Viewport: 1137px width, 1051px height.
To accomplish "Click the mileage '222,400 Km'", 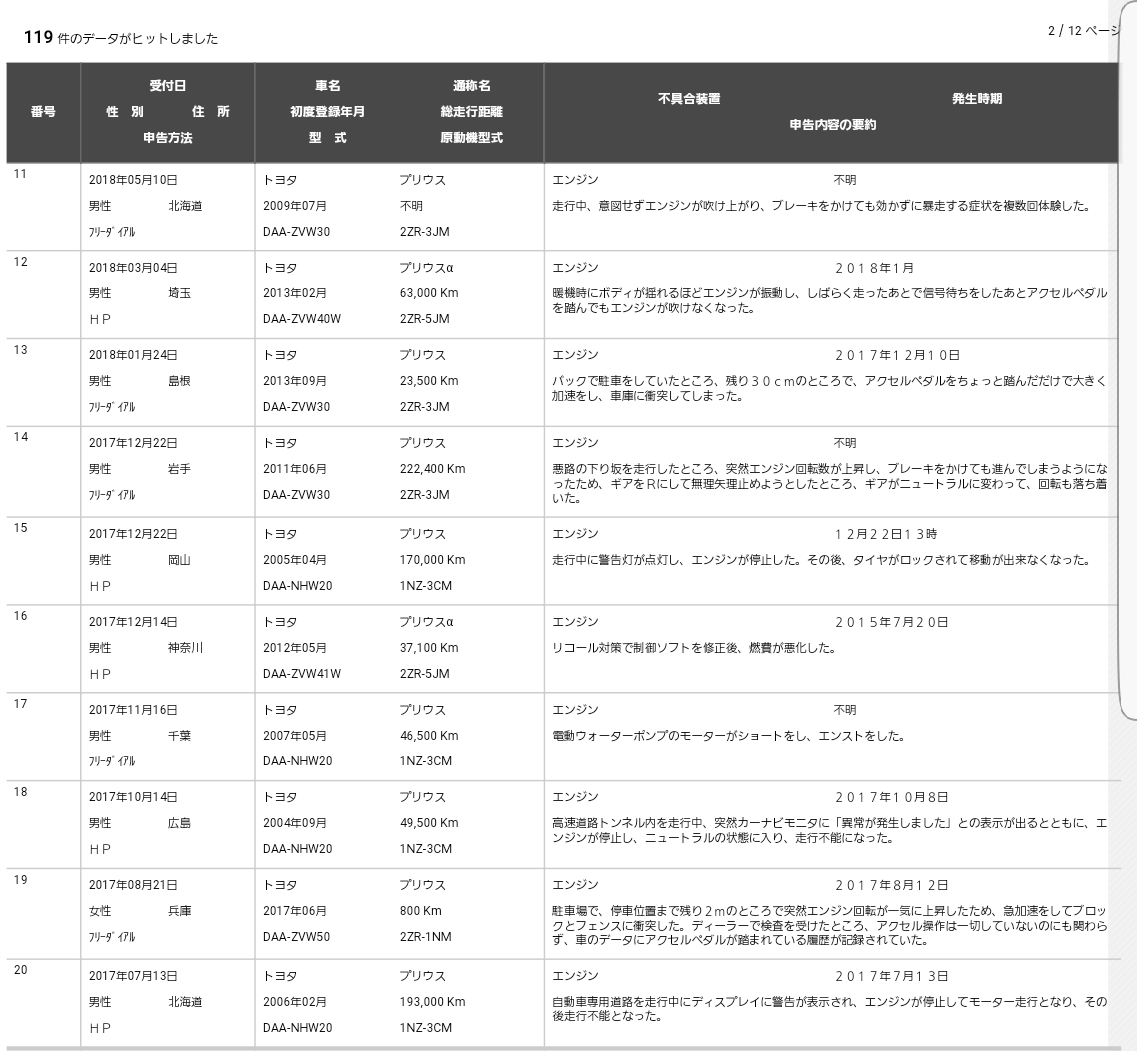I will pyautogui.click(x=432, y=469).
